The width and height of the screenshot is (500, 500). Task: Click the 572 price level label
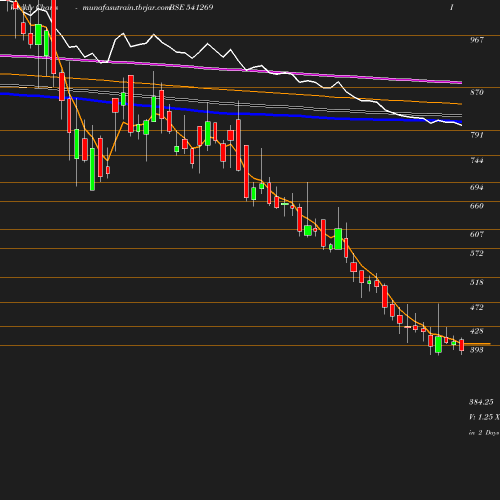click(477, 254)
